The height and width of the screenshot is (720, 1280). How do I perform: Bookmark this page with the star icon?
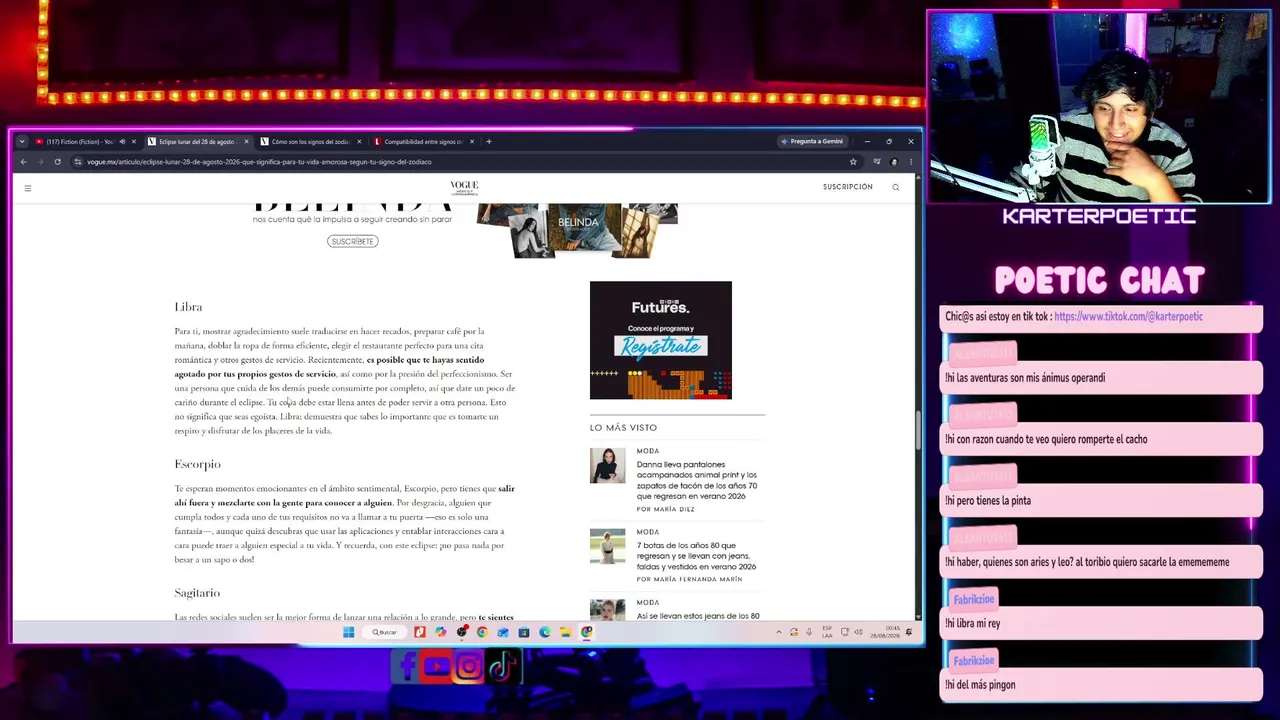pos(853,162)
